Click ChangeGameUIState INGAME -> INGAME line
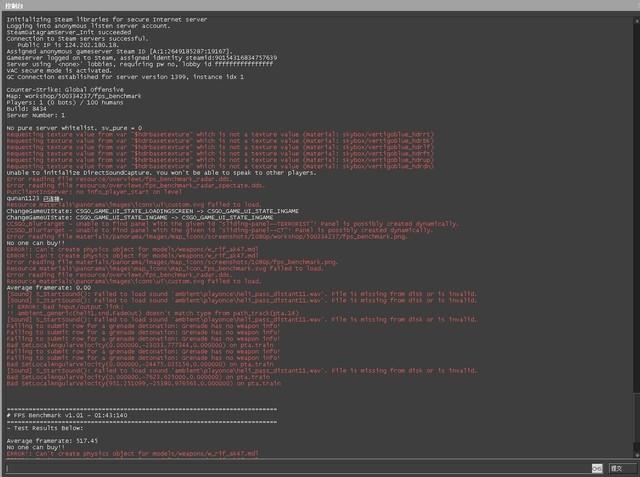This screenshot has height=477, width=640. [x=140, y=217]
